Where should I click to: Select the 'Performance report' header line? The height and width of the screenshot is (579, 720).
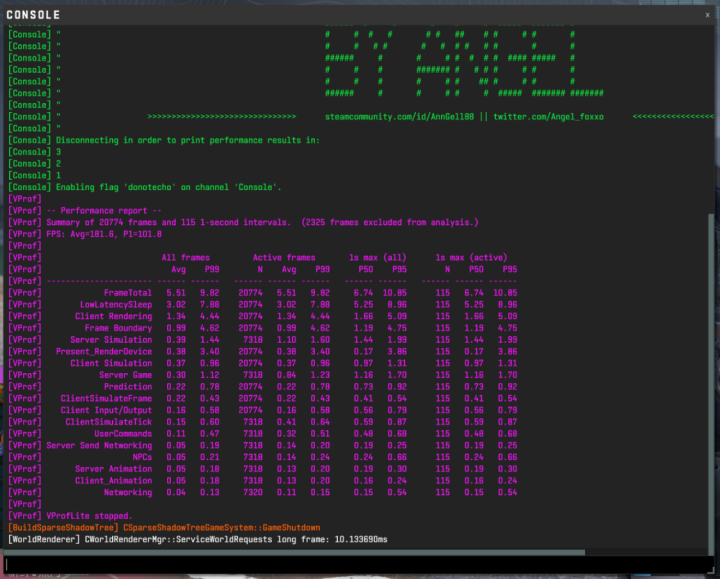tap(85, 211)
